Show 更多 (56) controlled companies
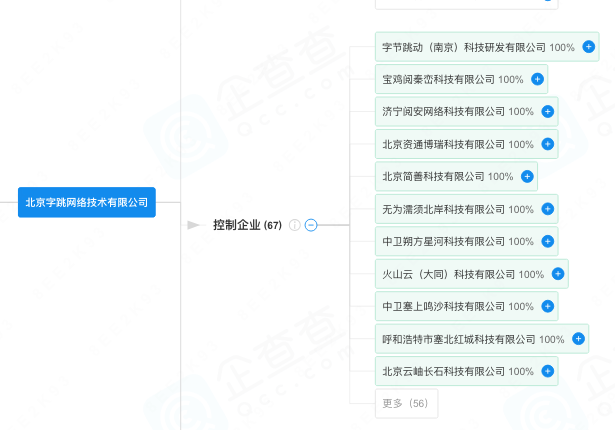The height and width of the screenshot is (430, 615). [x=406, y=403]
